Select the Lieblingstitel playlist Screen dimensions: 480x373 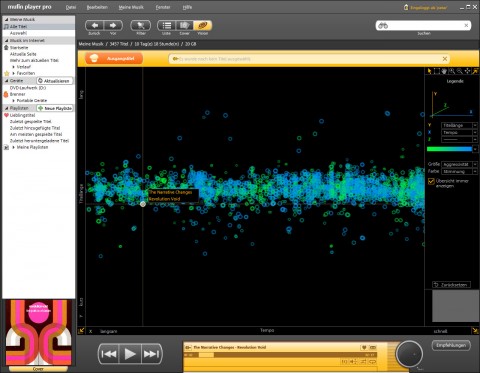click(x=22, y=115)
